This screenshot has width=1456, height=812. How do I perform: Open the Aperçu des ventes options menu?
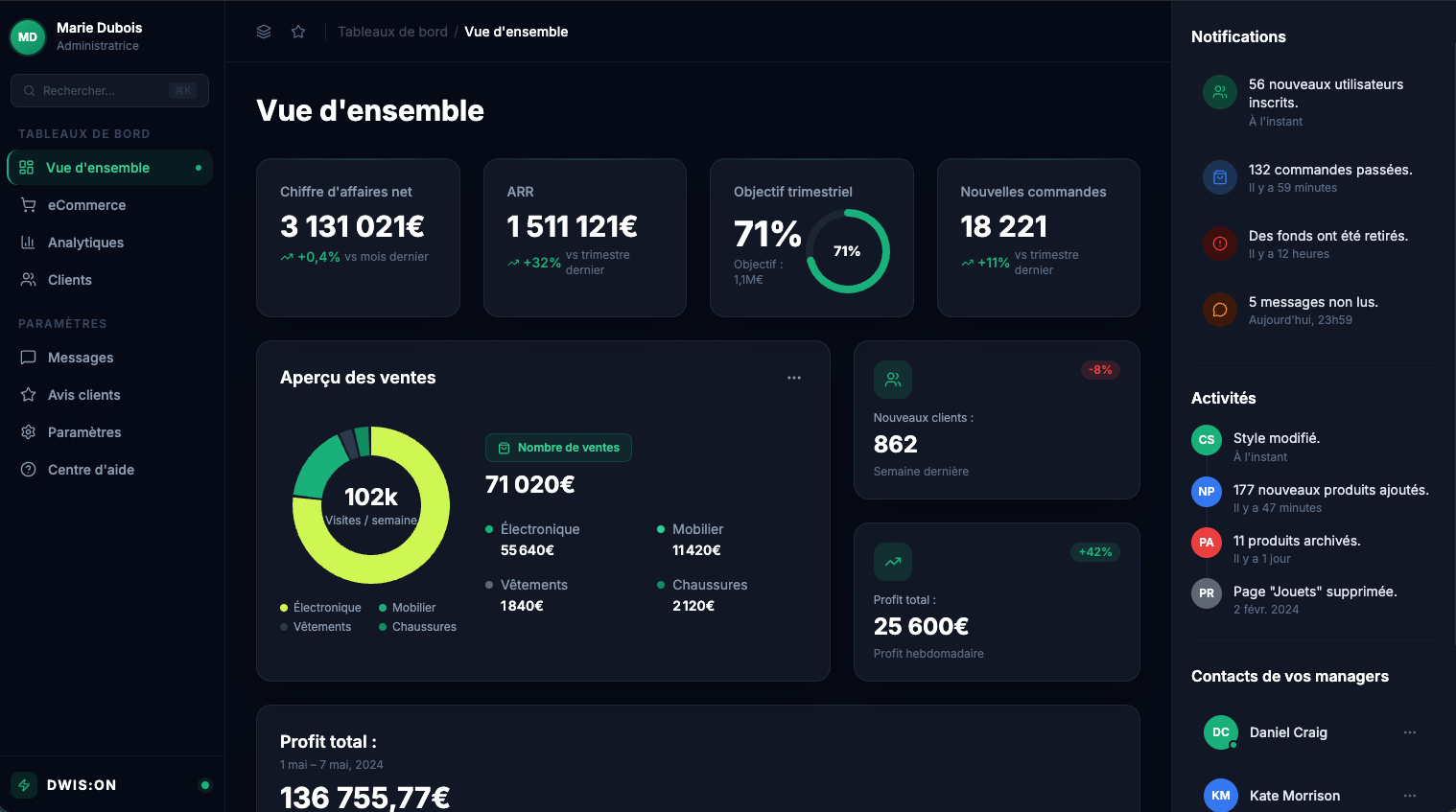click(793, 377)
